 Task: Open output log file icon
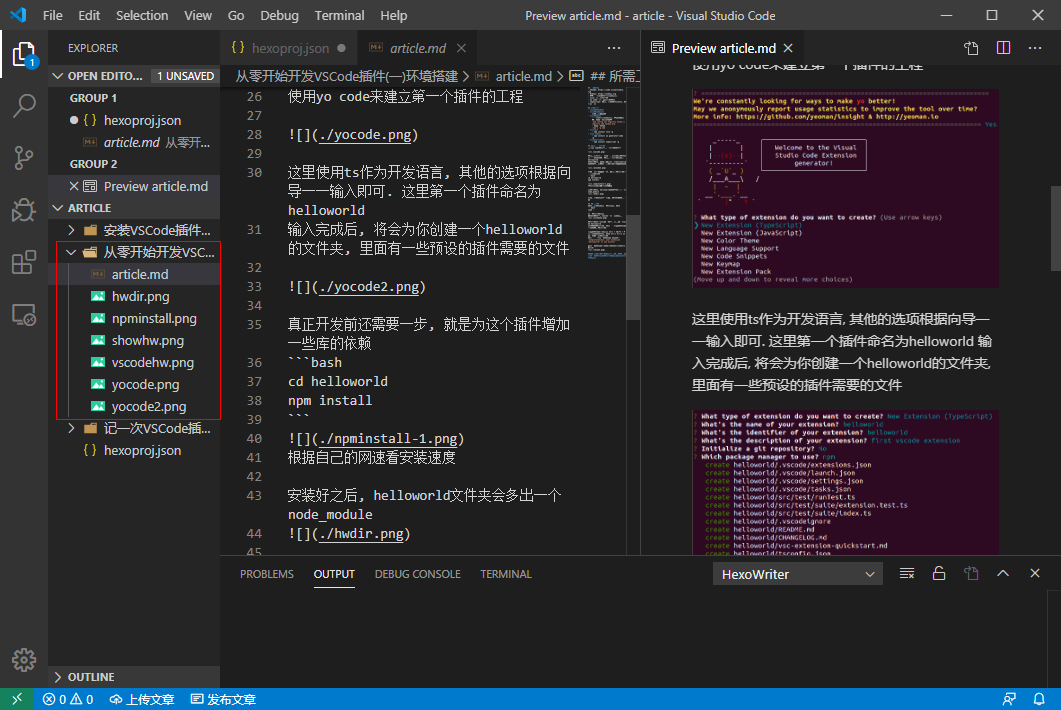coord(971,574)
